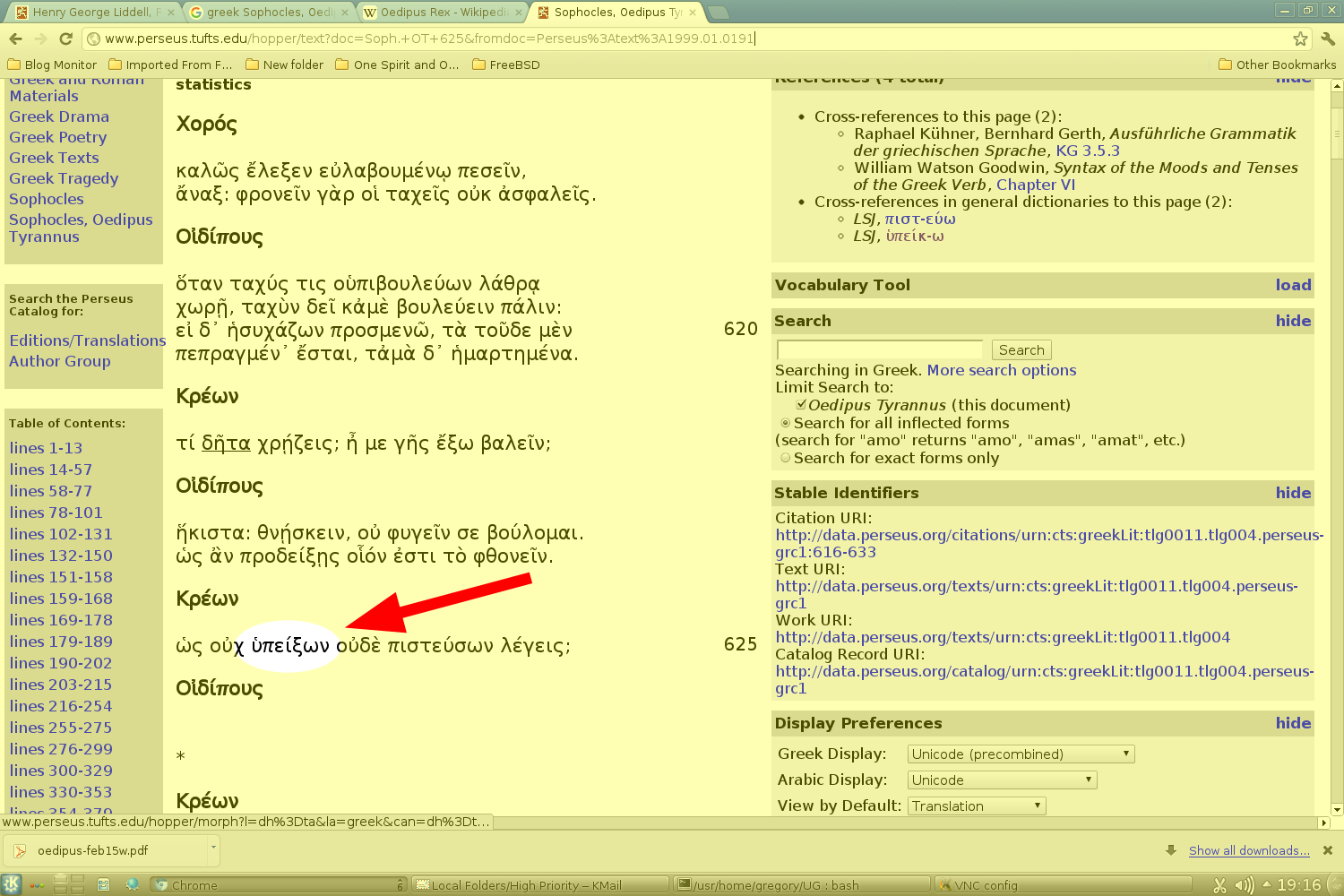Open a new browser tab

(719, 13)
